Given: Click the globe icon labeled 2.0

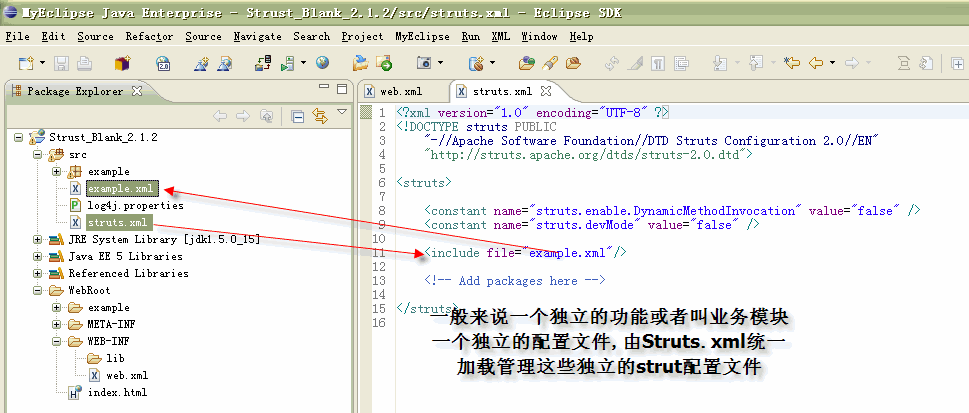Looking at the screenshot, I should pos(163,63).
